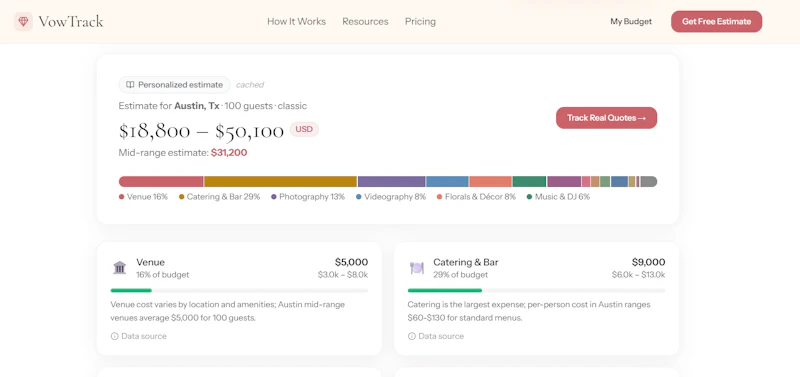The image size is (800, 377).
Task: Select the green Music & DJ bar segment
Action: [530, 182]
